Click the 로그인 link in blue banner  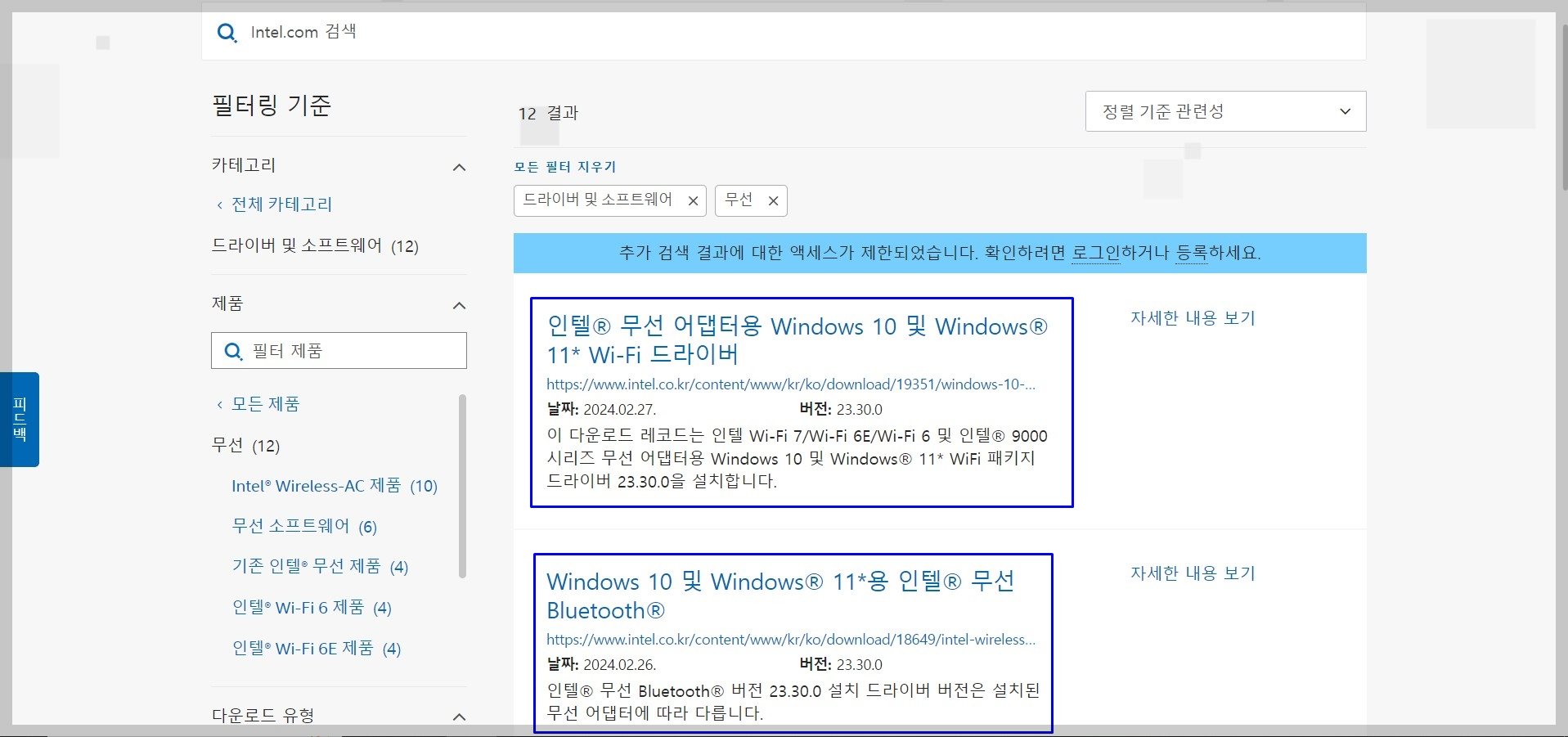1095,253
